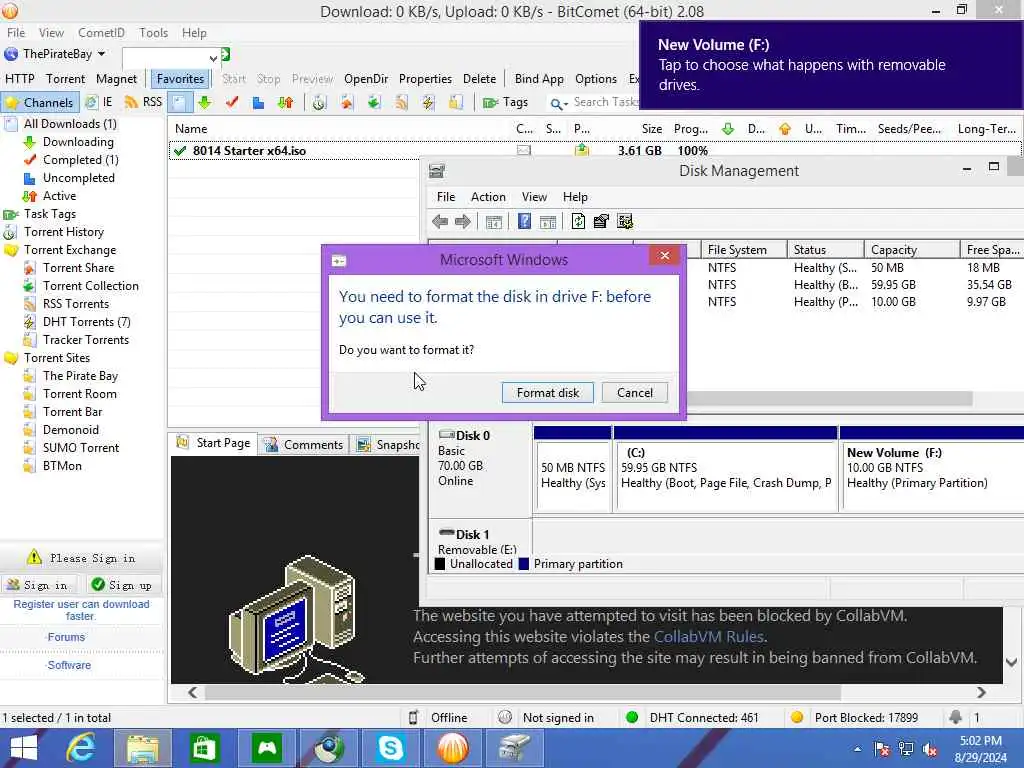Expand the address combo box dropdown arrow
Viewport: 1024px width, 768px height.
213,59
